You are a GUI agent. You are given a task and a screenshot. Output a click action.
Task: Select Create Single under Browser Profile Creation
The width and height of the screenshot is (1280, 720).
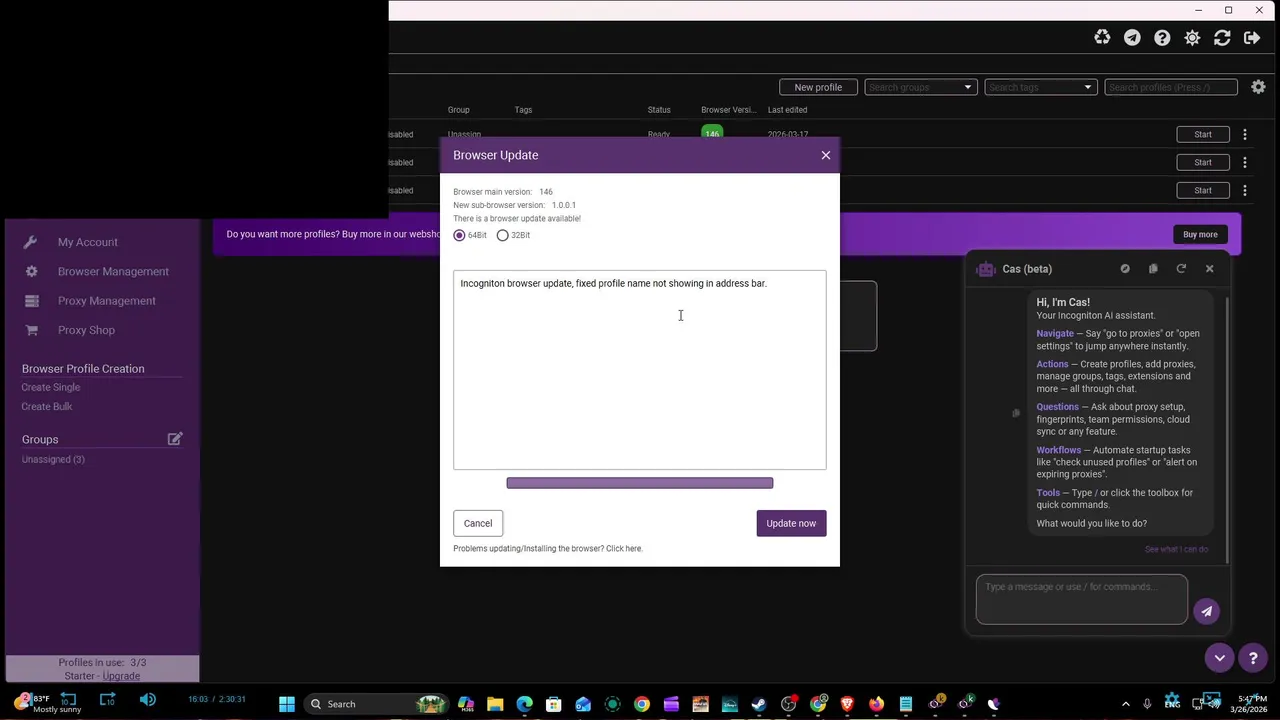51,387
